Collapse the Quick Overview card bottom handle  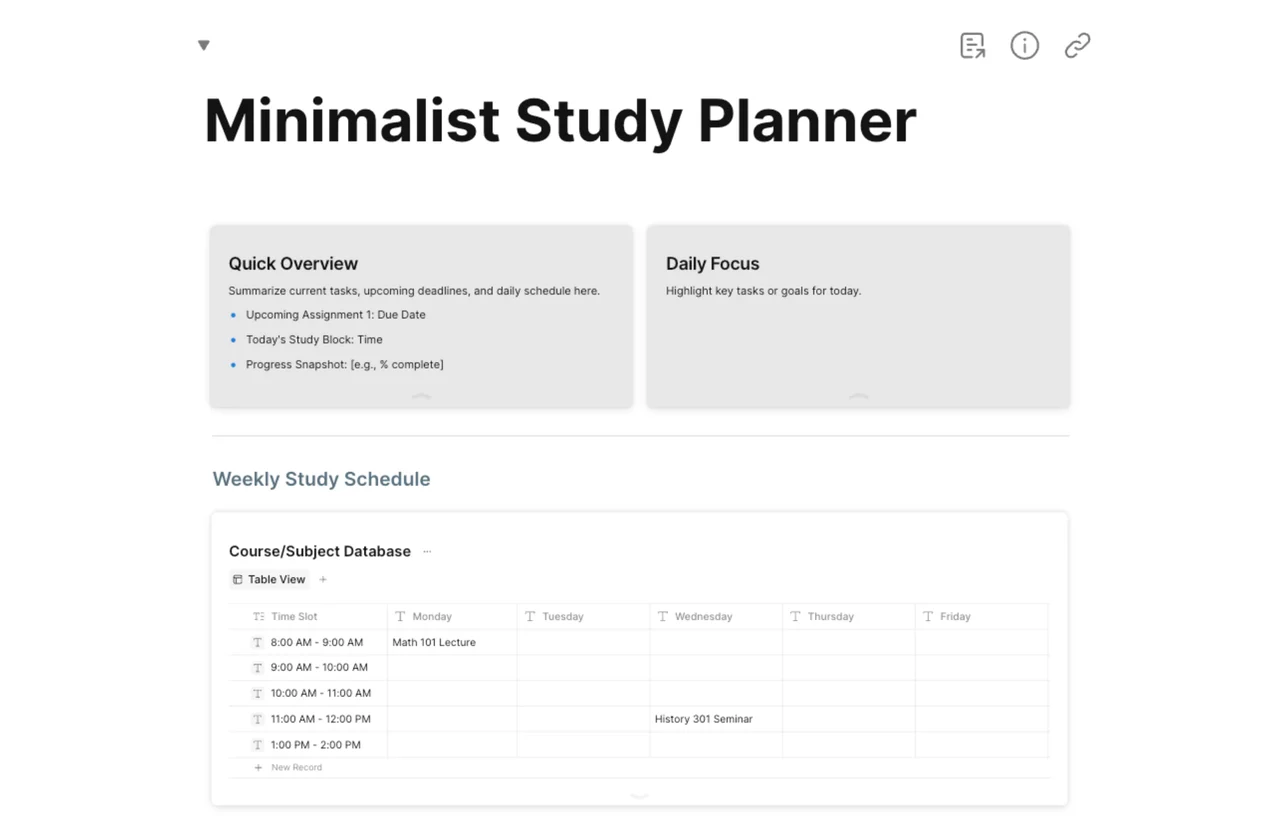(x=421, y=396)
